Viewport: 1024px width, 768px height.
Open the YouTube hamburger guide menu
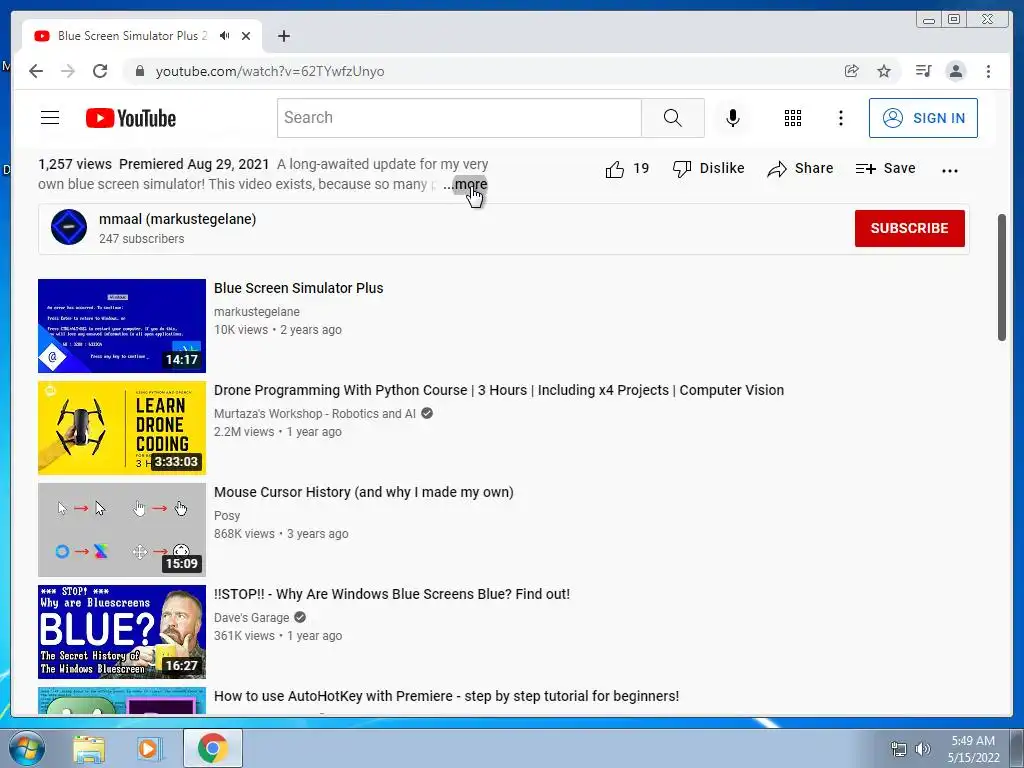click(50, 118)
